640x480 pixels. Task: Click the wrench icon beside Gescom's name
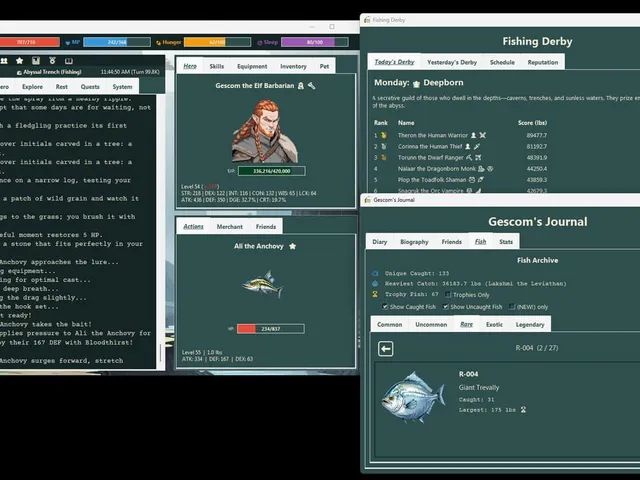[x=311, y=86]
